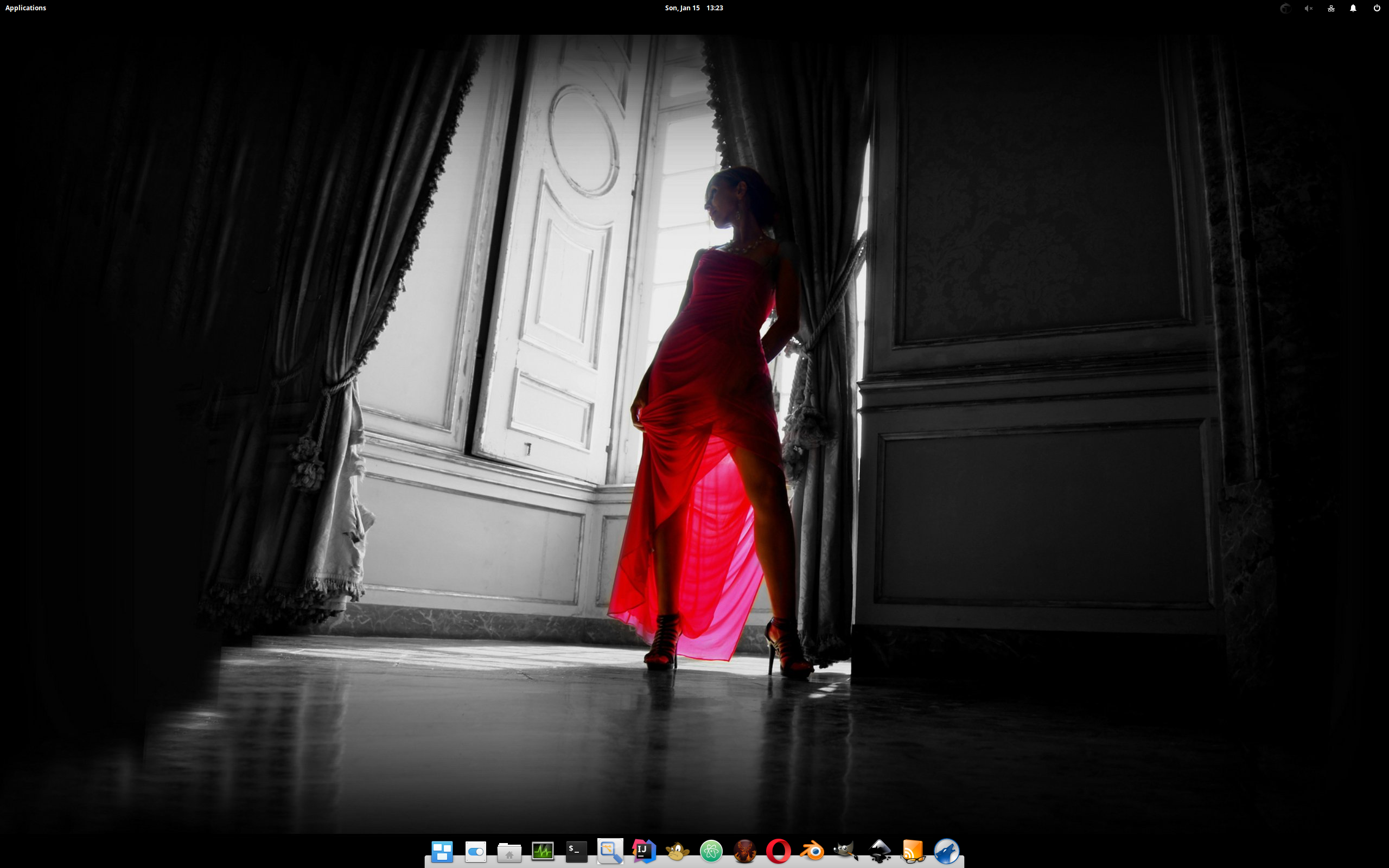Open the muted sound indicator
Image resolution: width=1389 pixels, height=868 pixels.
[x=1308, y=8]
